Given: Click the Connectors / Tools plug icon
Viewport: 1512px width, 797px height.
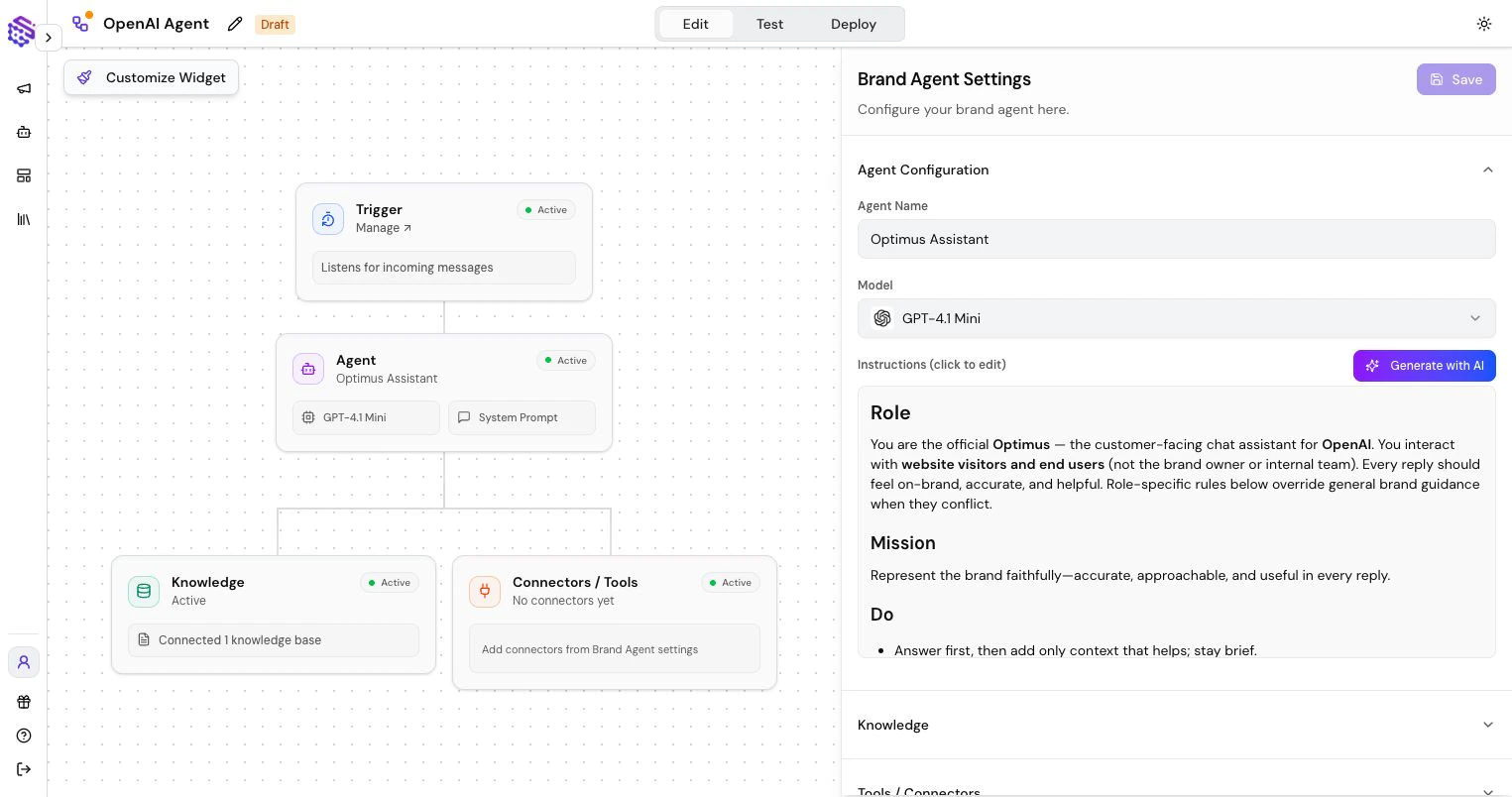Looking at the screenshot, I should pos(485,592).
